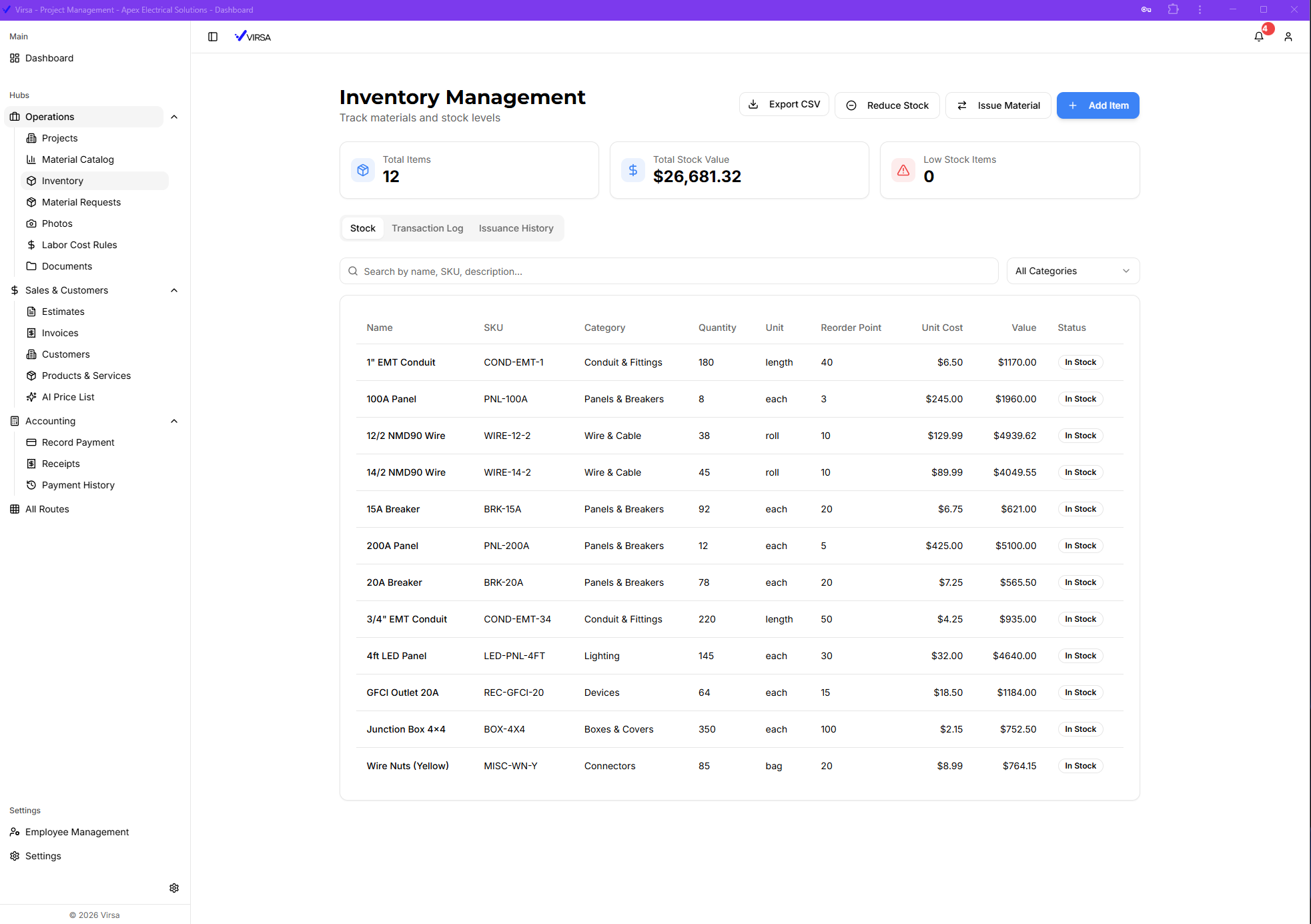
Task: Click the Reduce Stock button
Action: pyautogui.click(x=887, y=105)
